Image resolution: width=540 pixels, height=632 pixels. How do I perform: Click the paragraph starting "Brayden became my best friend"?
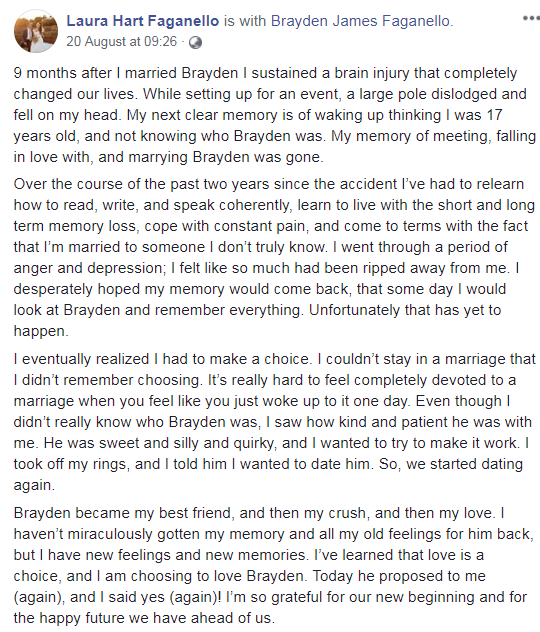tap(274, 565)
